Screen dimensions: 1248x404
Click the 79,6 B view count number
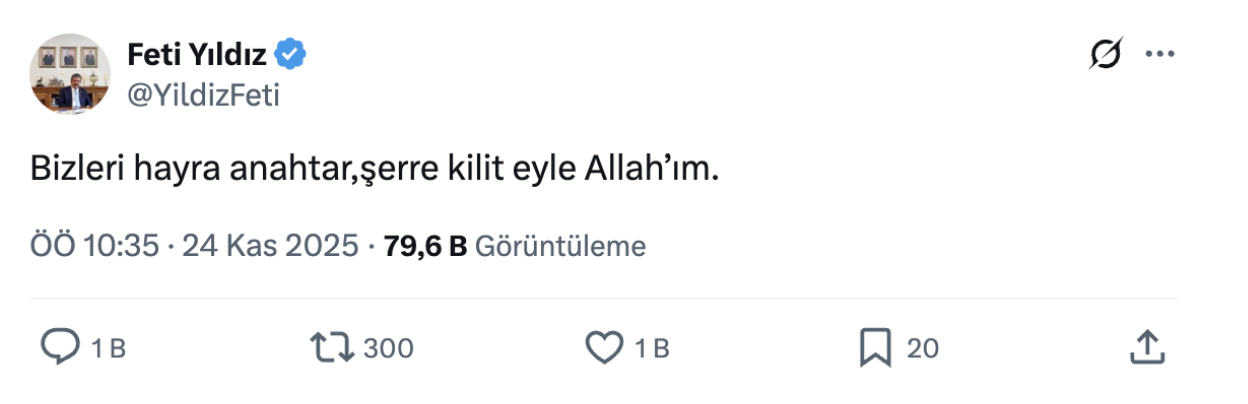tap(426, 246)
